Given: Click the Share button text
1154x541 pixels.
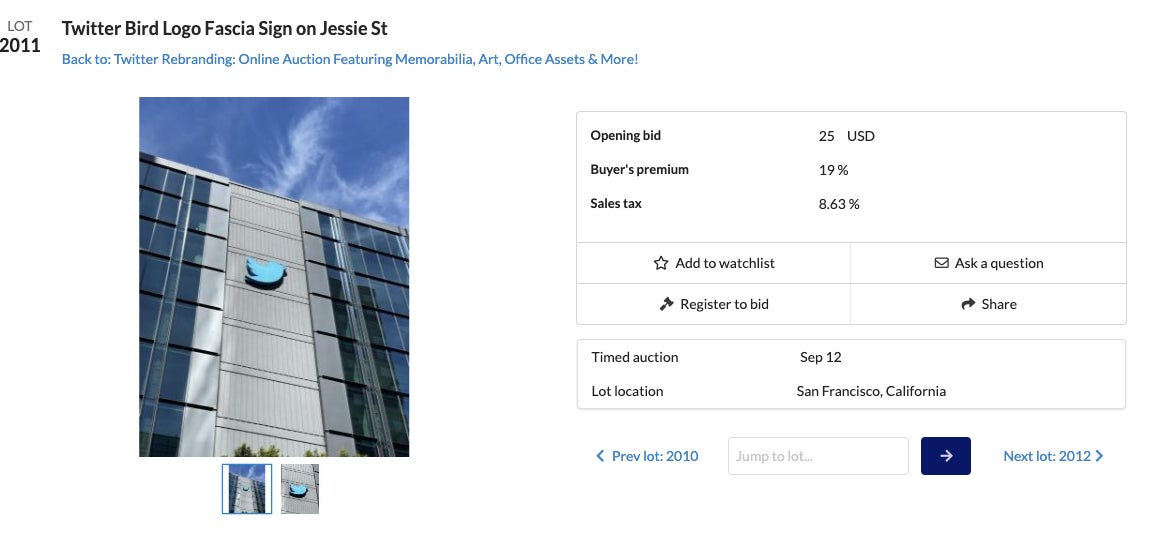Looking at the screenshot, I should coord(999,304).
